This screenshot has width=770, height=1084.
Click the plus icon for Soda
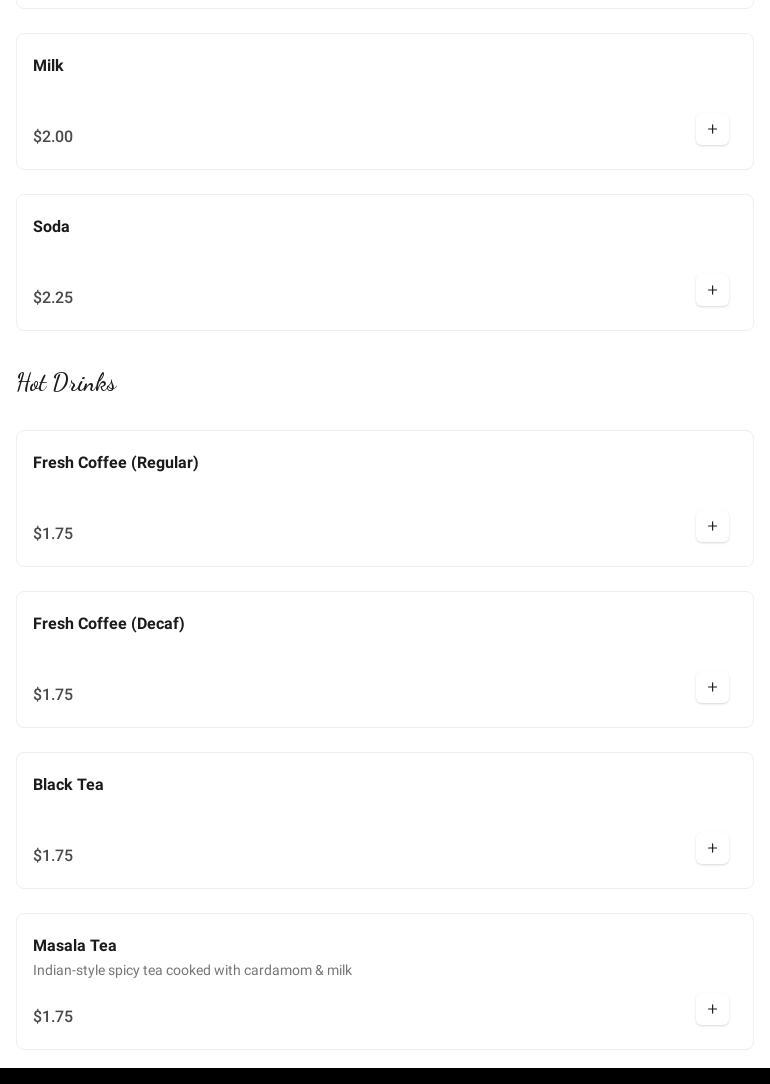coord(712,291)
